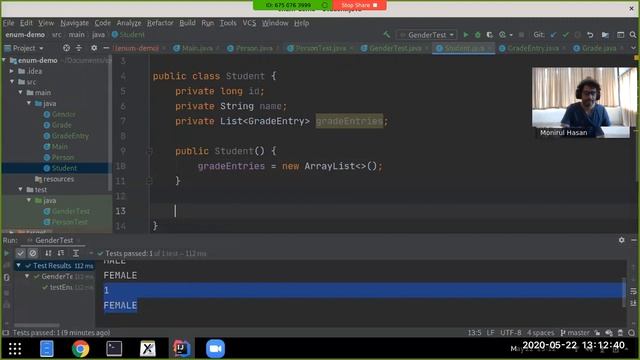This screenshot has height=360, width=640.
Task: Click the Monirul Hasan video thumbnail
Action: tap(584, 102)
